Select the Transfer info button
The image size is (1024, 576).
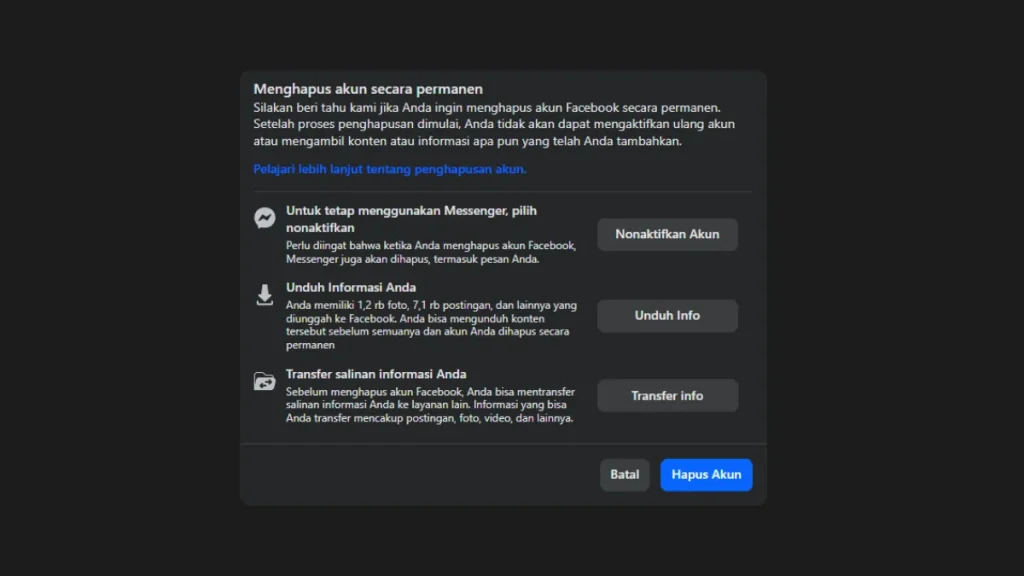pyautogui.click(x=667, y=396)
